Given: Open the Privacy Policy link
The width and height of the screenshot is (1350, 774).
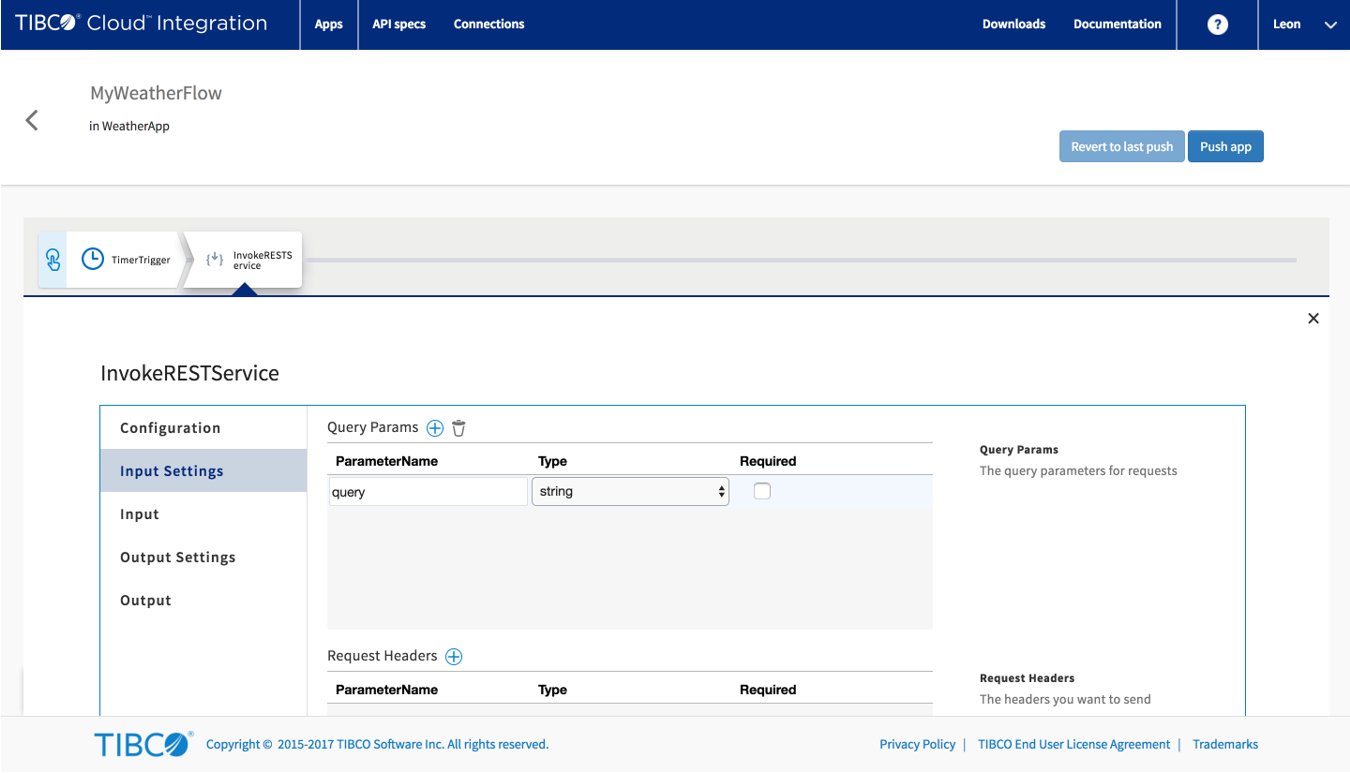Looking at the screenshot, I should coord(917,744).
